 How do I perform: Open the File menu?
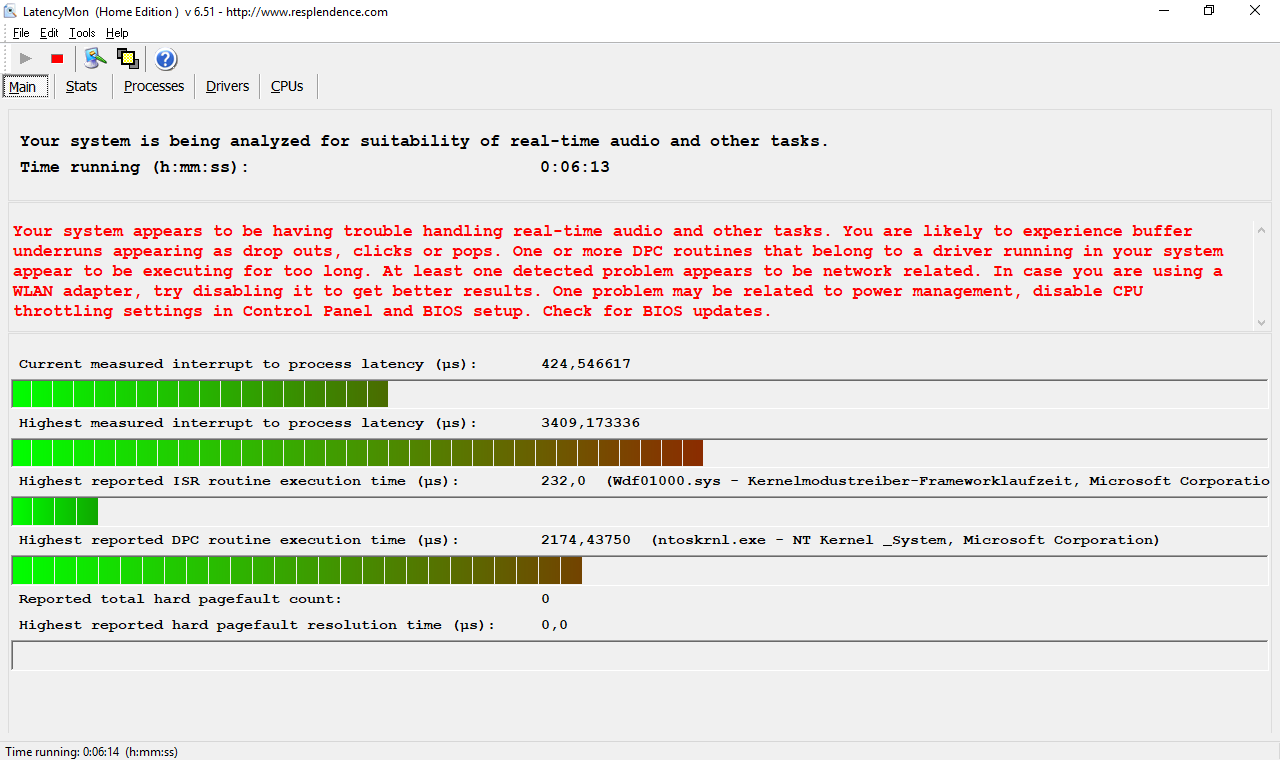coord(21,33)
